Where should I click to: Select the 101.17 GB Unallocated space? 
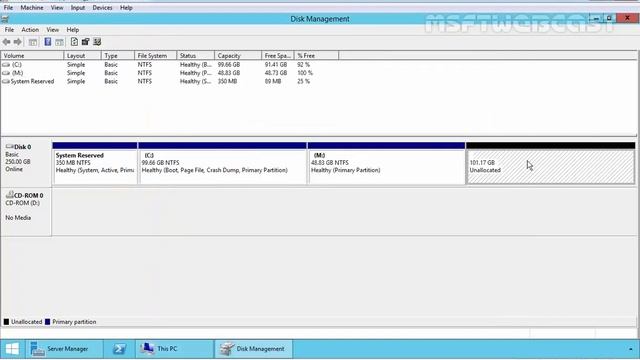coord(551,163)
